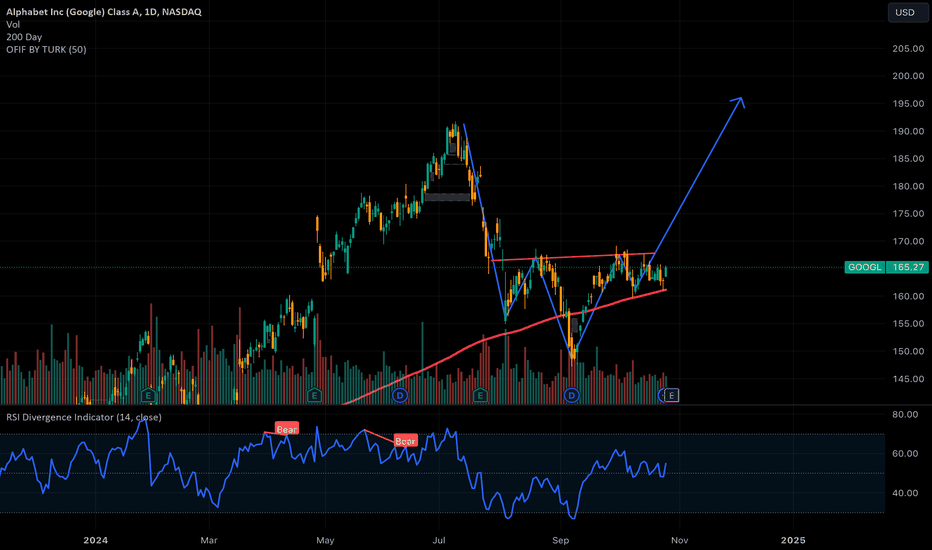Click the first Bear divergence label in April
The height and width of the screenshot is (550, 932).
click(286, 429)
